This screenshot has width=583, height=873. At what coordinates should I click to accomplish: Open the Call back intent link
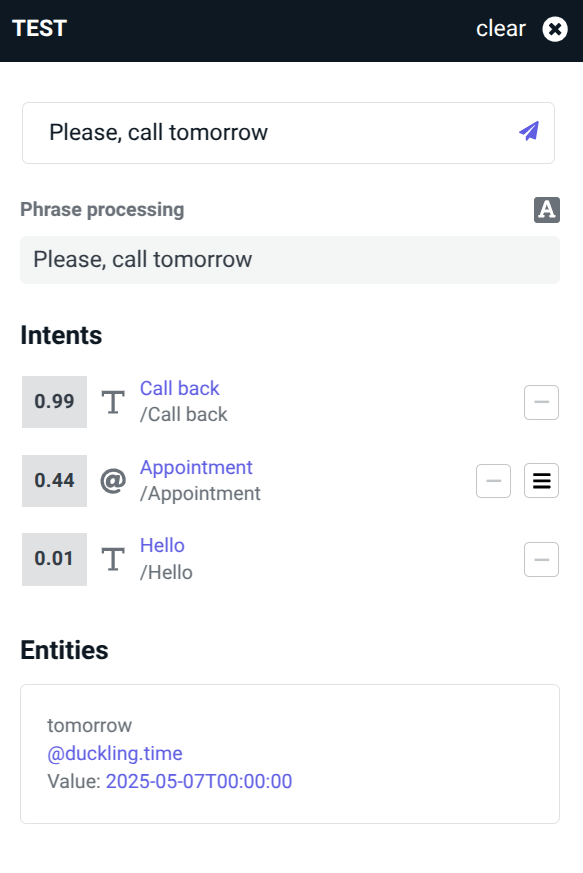179,388
